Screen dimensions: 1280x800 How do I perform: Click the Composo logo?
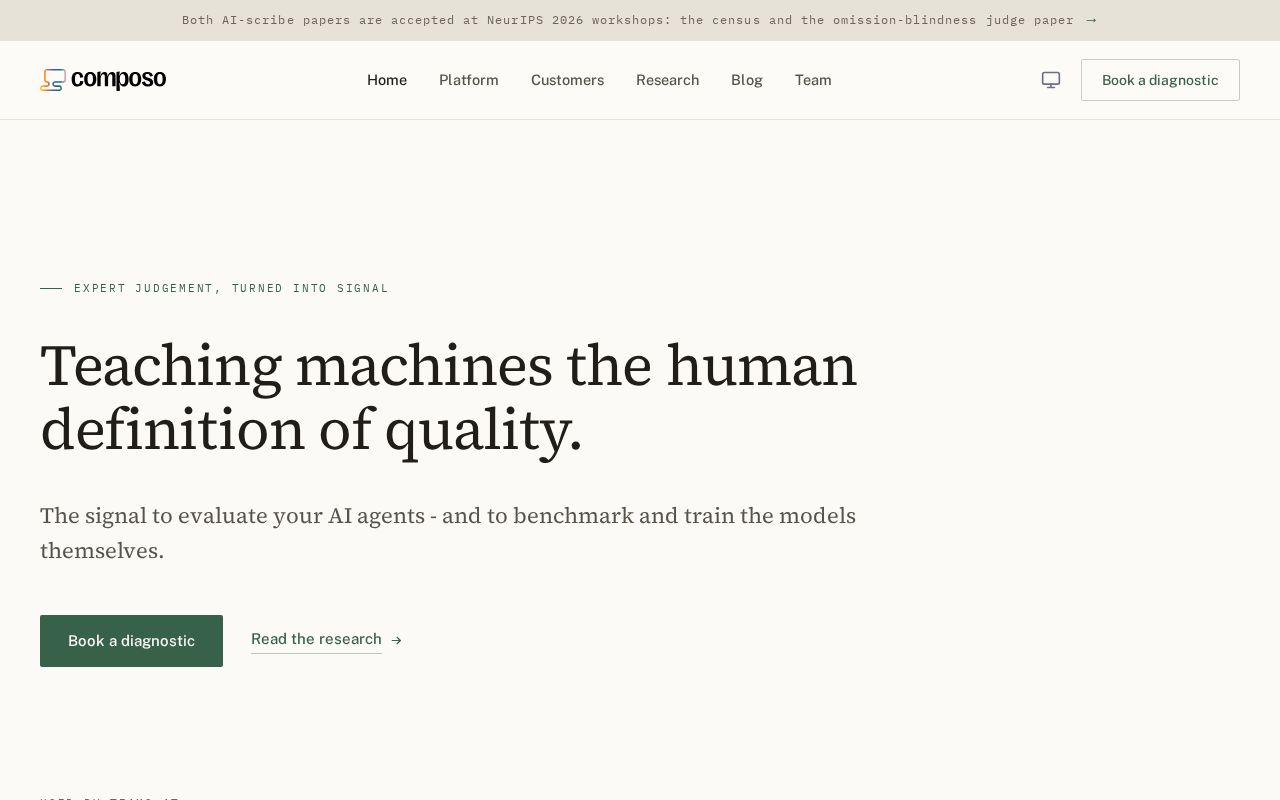coord(103,80)
